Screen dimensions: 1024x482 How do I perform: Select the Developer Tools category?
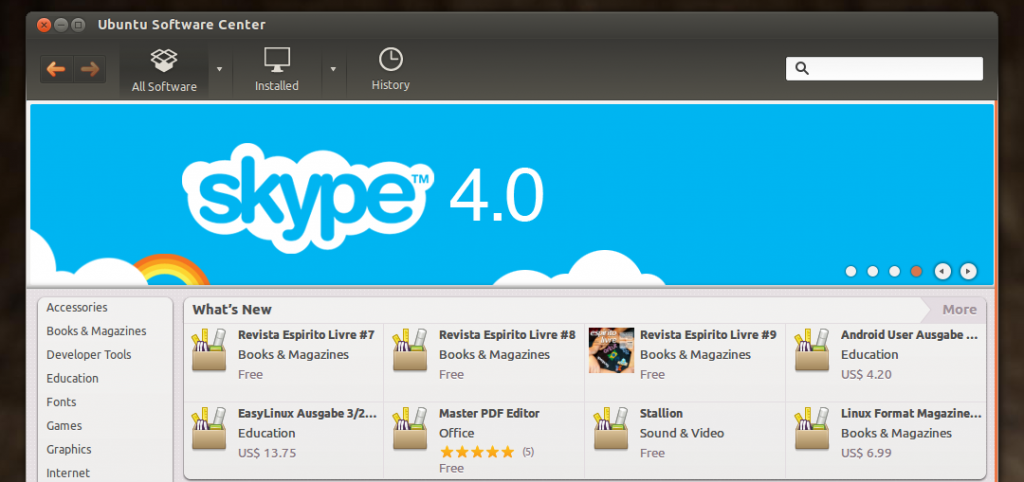[x=89, y=355]
